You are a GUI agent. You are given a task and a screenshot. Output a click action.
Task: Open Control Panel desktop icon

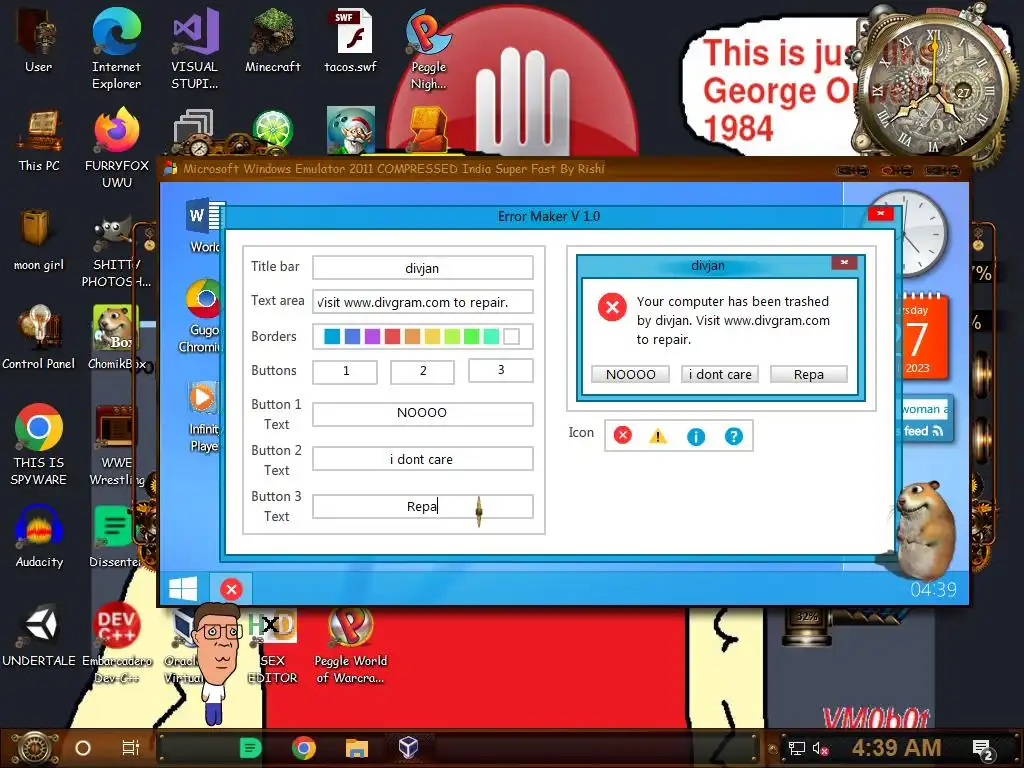point(39,338)
